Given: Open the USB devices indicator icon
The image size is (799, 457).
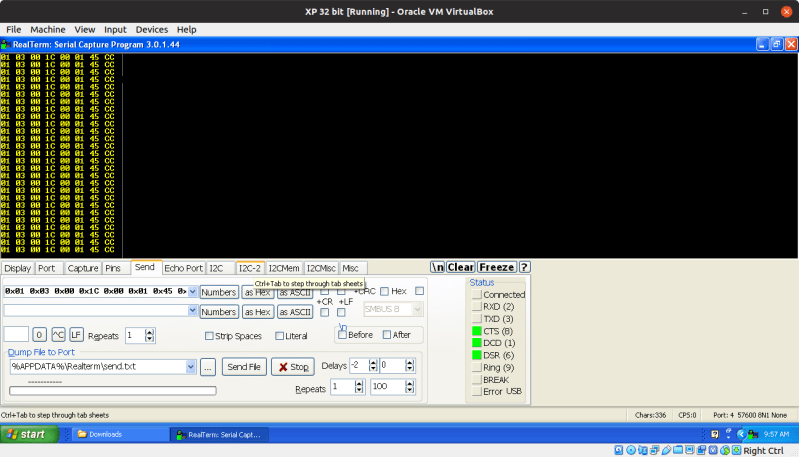Looking at the screenshot, I should pos(666,450).
